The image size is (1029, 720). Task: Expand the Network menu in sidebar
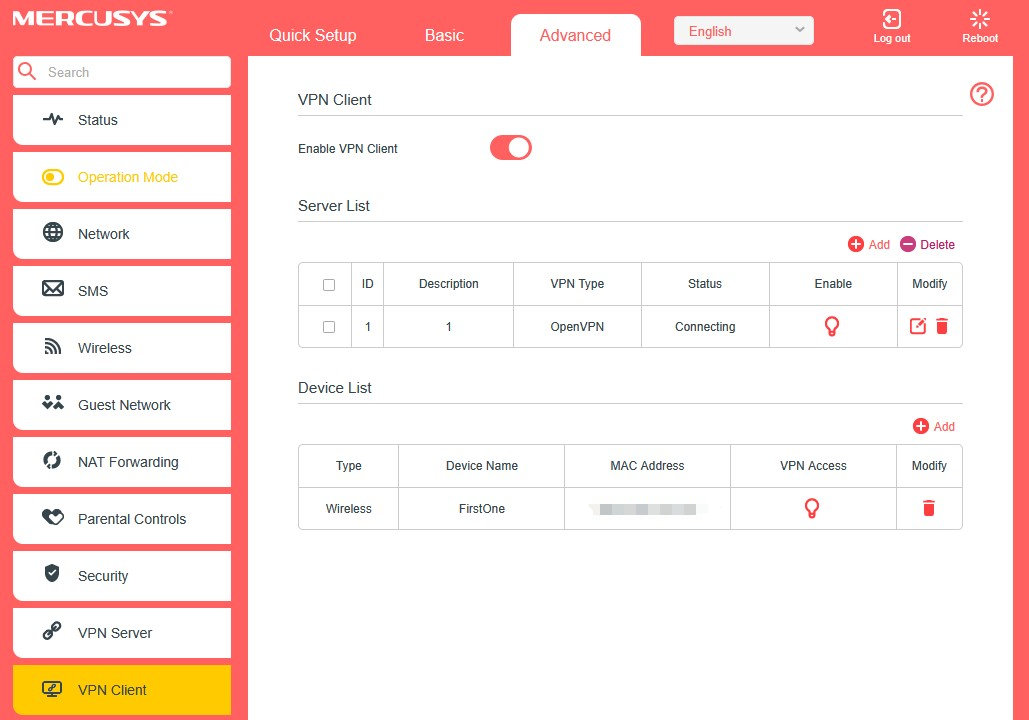point(122,234)
